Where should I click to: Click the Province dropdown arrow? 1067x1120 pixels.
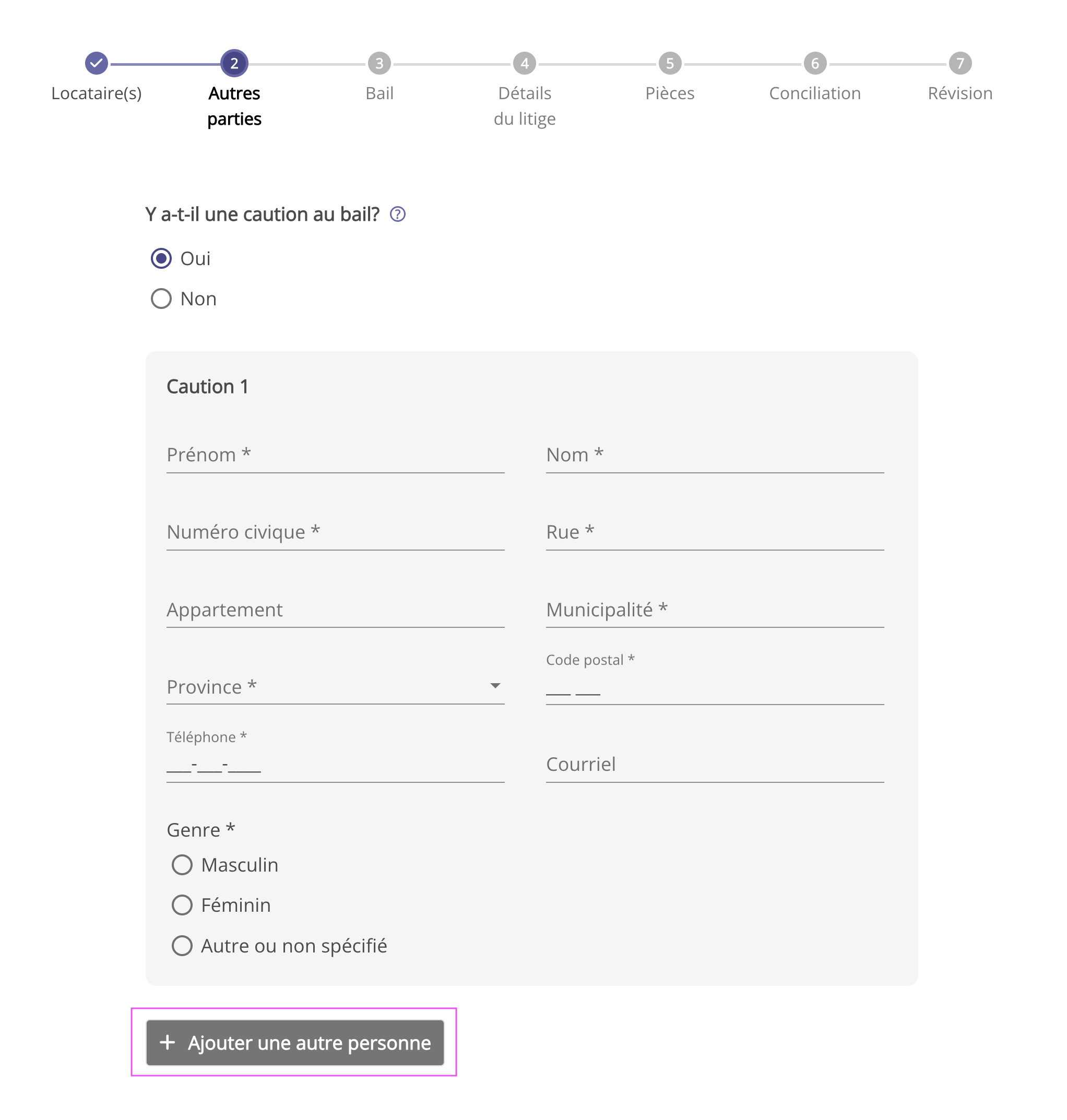point(495,686)
